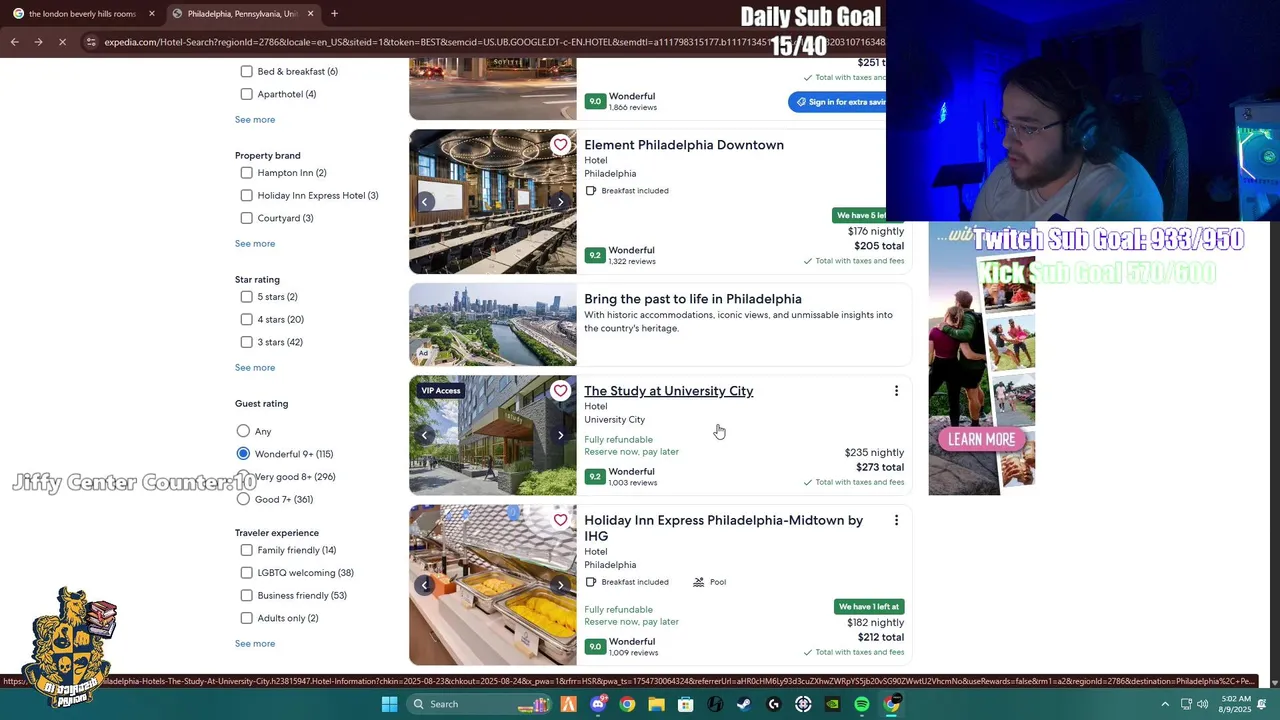Screen dimensions: 1280x720
Task: Click the Windows taskbar Search box
Action: click(480, 704)
